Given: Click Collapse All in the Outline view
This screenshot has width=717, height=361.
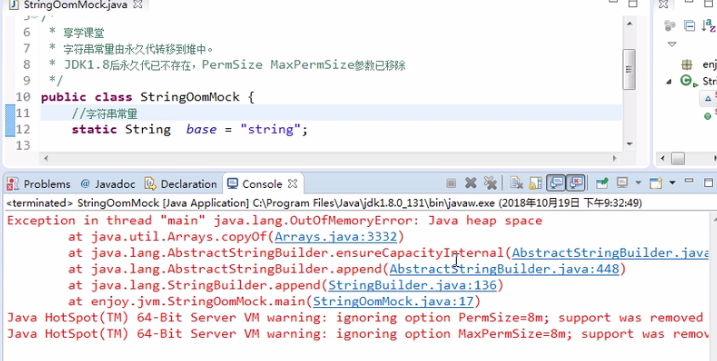Looking at the screenshot, I should [x=690, y=26].
